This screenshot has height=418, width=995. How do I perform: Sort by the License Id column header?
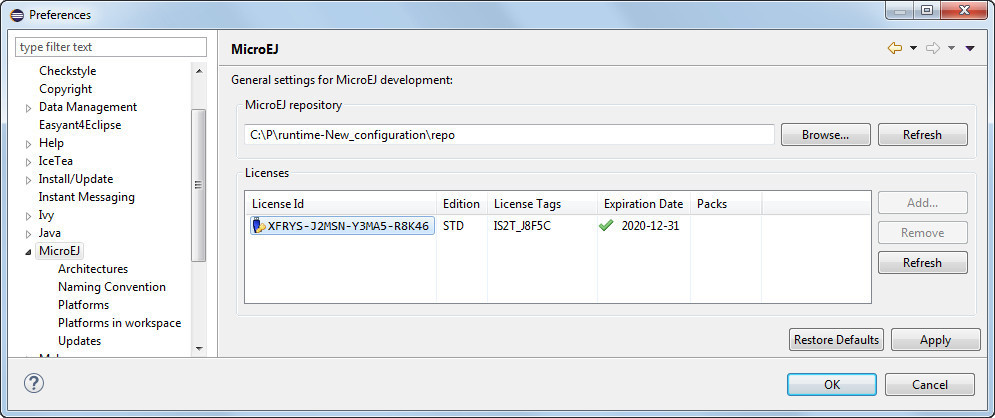pyautogui.click(x=341, y=204)
